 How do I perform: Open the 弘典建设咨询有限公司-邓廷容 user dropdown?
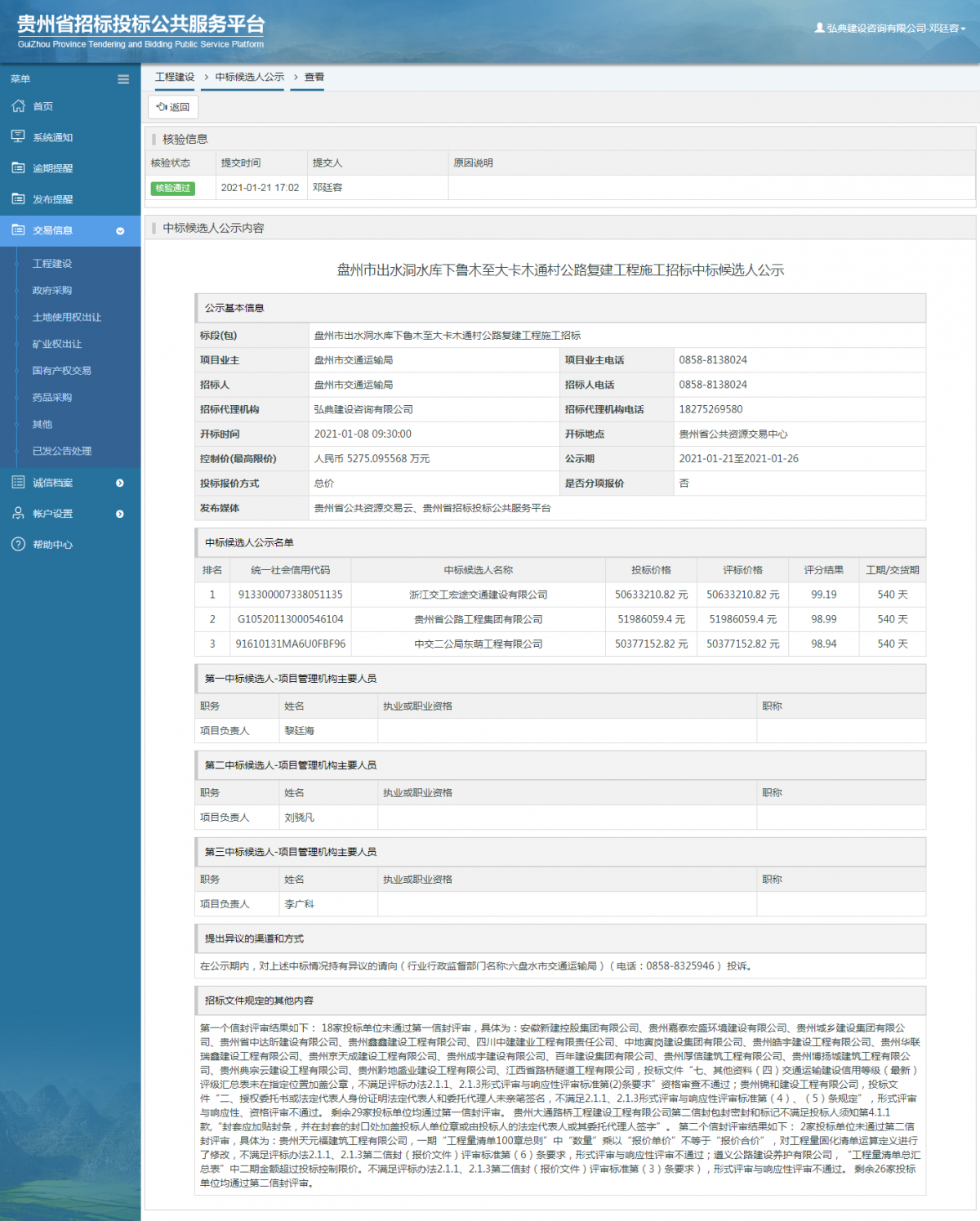tap(890, 28)
